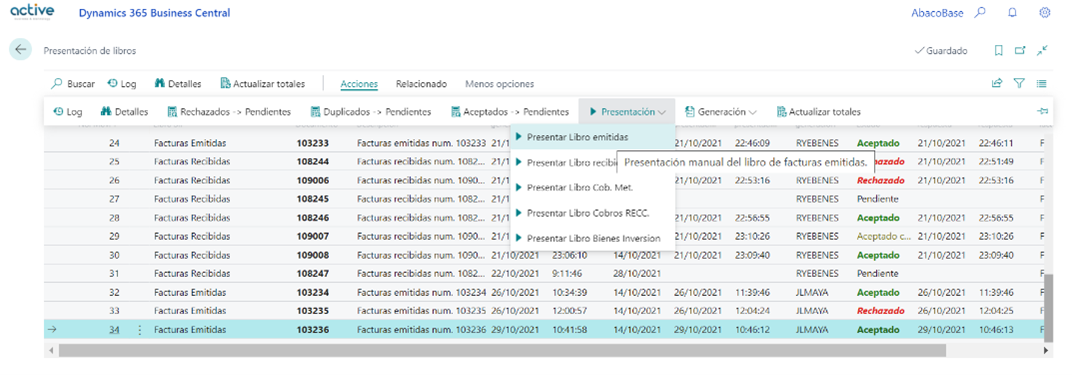Image resolution: width=1072 pixels, height=375 pixels.
Task: Open record number 34 link
Action: pyautogui.click(x=114, y=330)
